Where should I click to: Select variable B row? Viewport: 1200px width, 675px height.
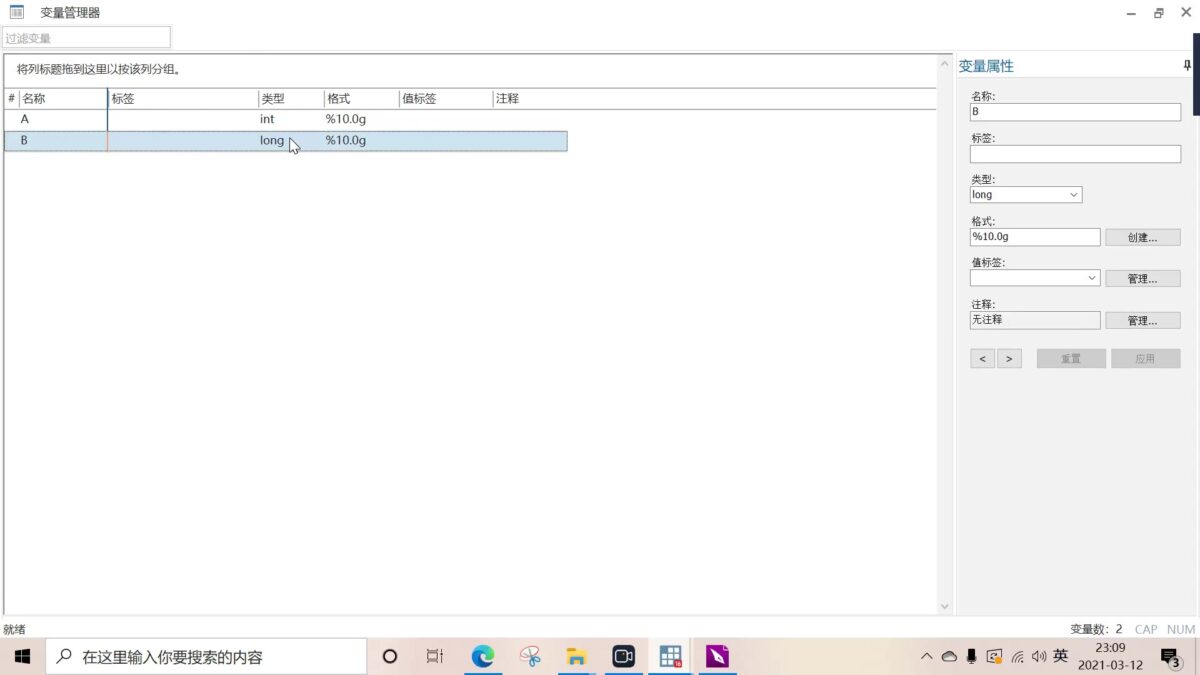286,141
